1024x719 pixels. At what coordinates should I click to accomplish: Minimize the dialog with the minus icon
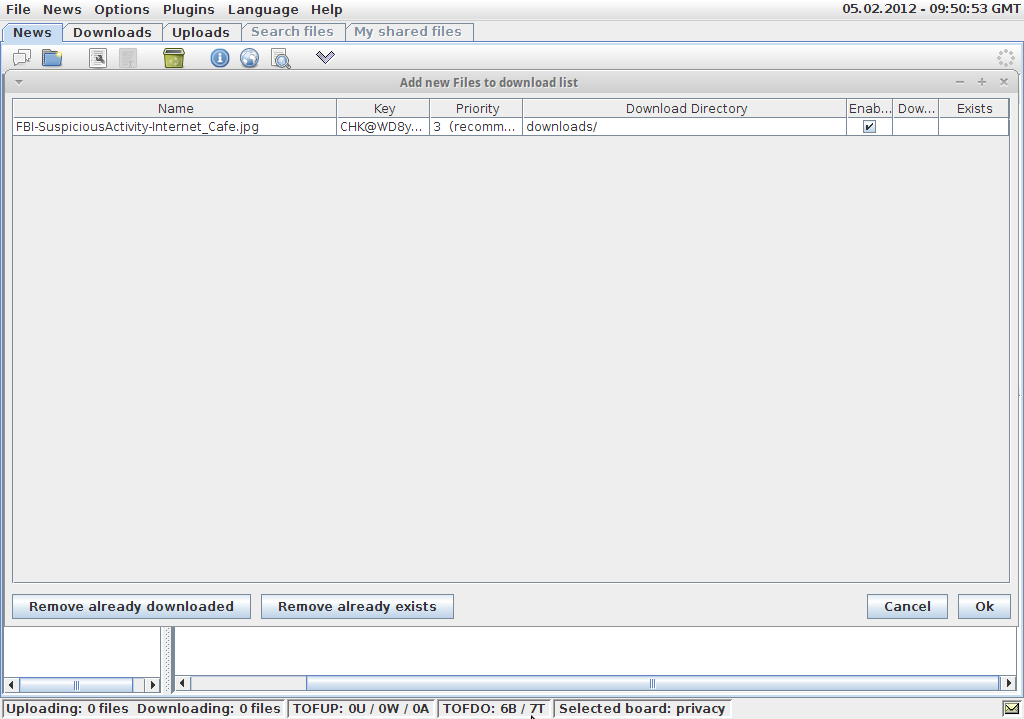pyautogui.click(x=959, y=82)
